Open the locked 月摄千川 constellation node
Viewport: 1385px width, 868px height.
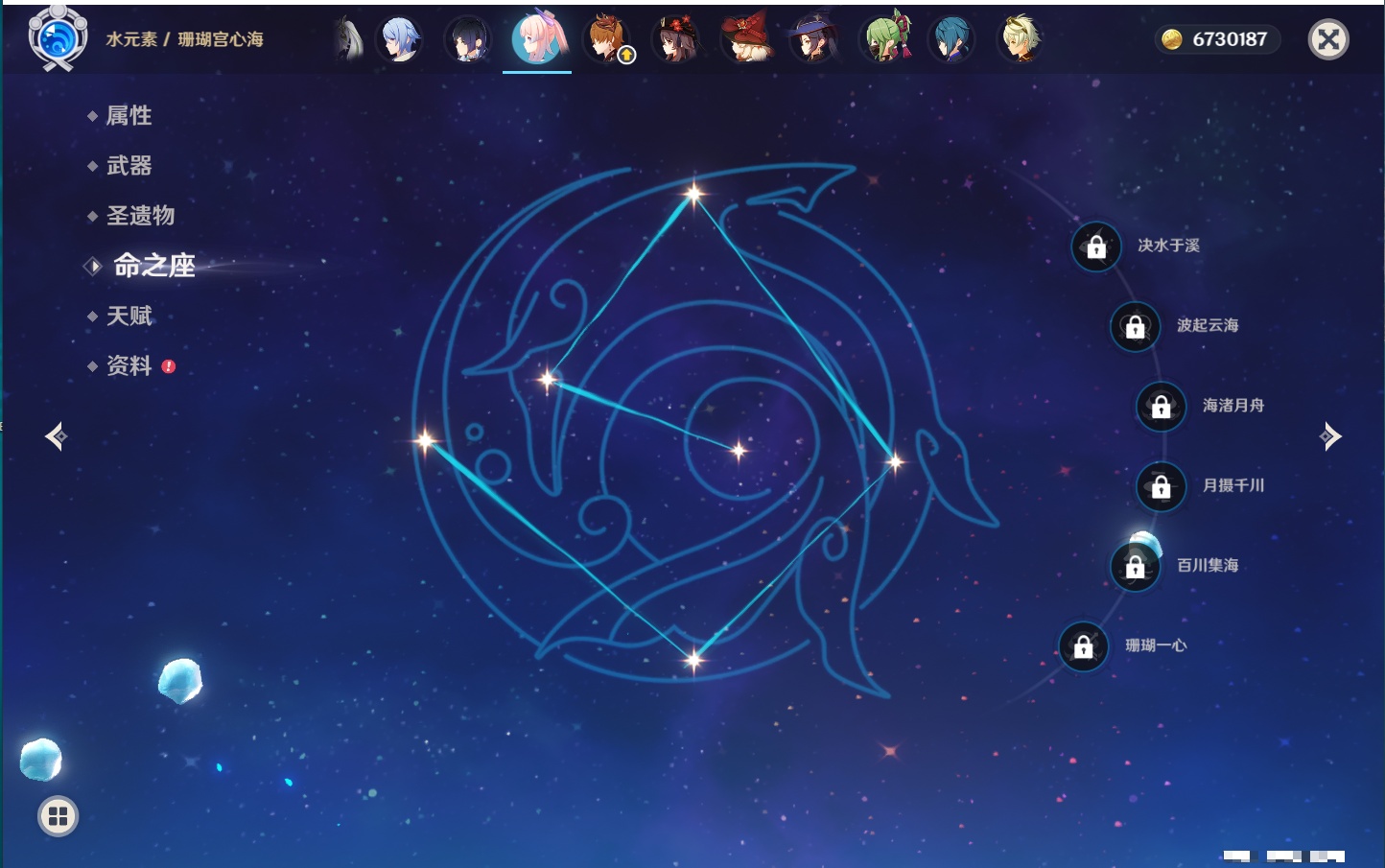click(x=1161, y=487)
